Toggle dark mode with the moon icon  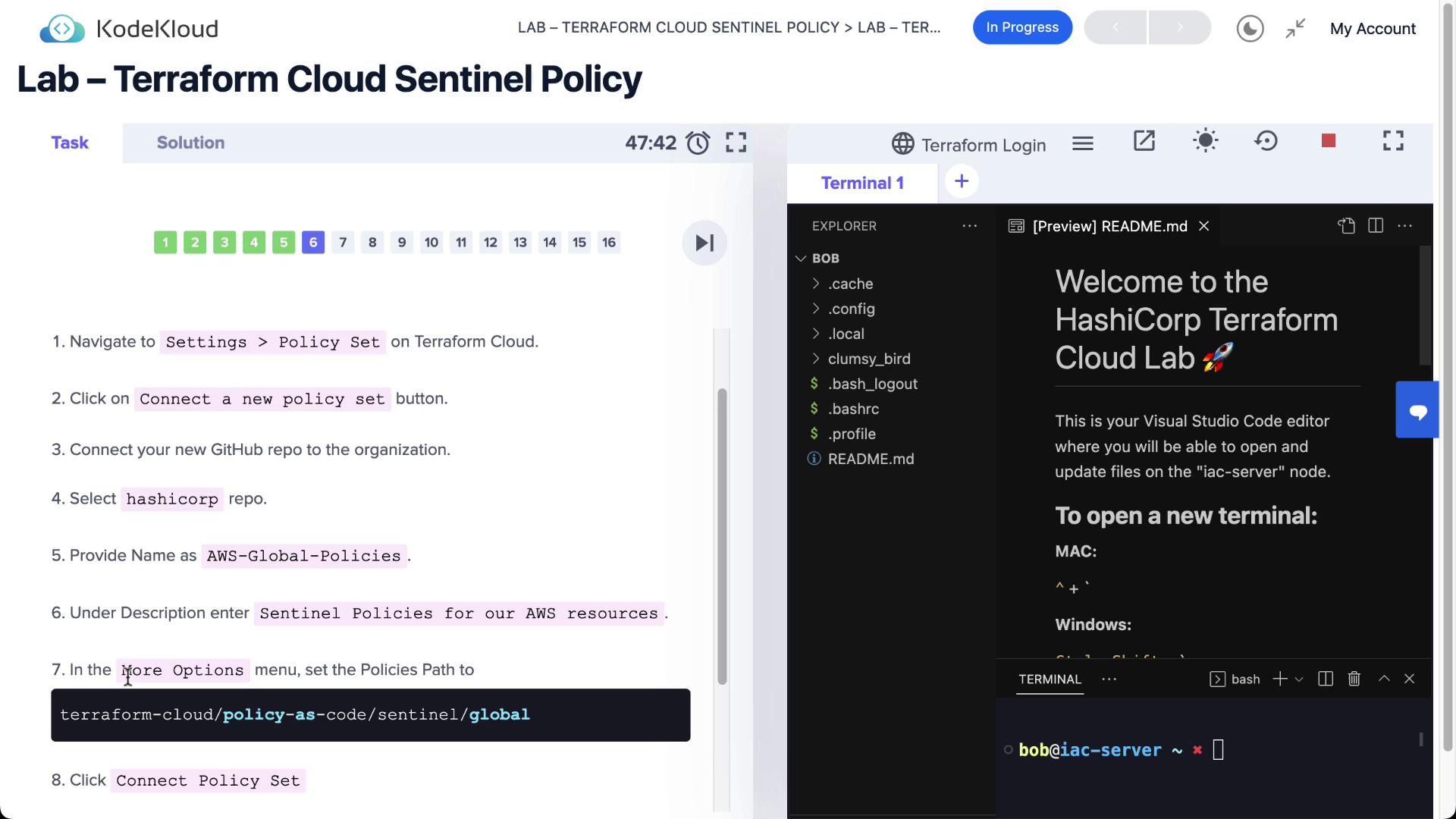click(x=1250, y=29)
